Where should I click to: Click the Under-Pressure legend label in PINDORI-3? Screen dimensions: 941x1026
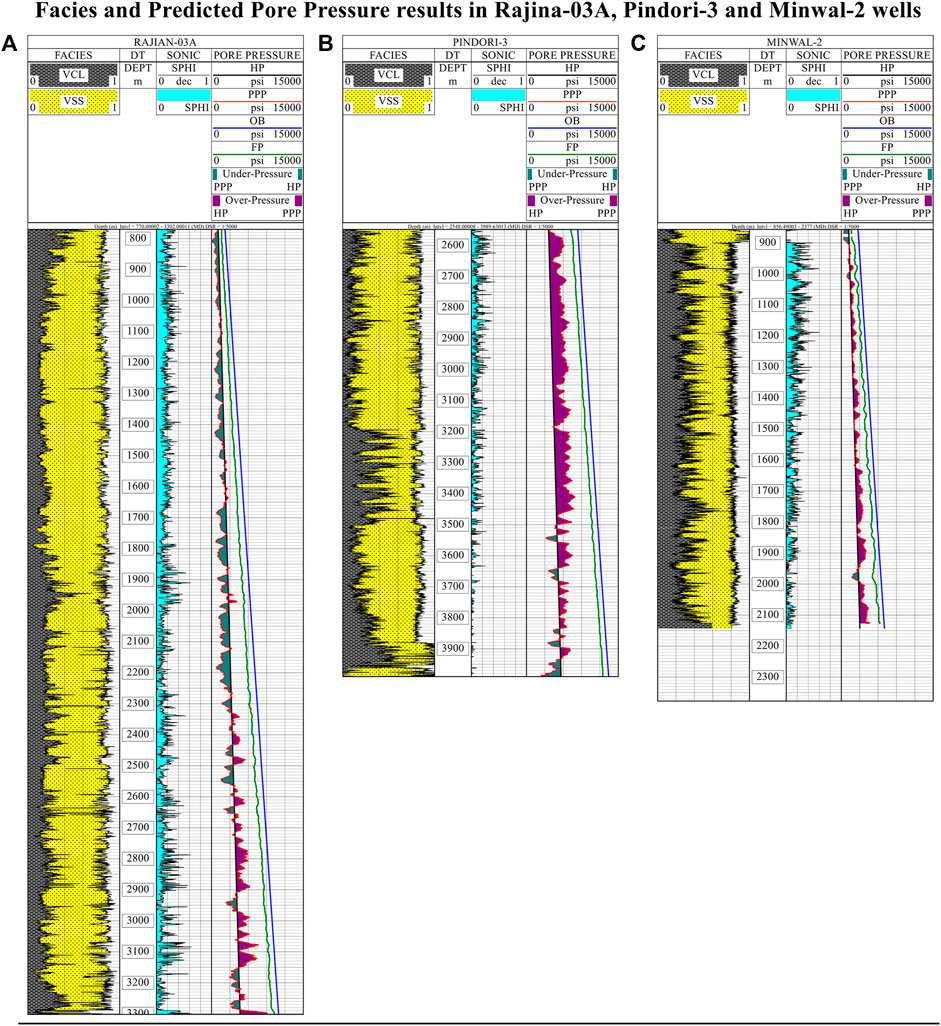point(572,173)
